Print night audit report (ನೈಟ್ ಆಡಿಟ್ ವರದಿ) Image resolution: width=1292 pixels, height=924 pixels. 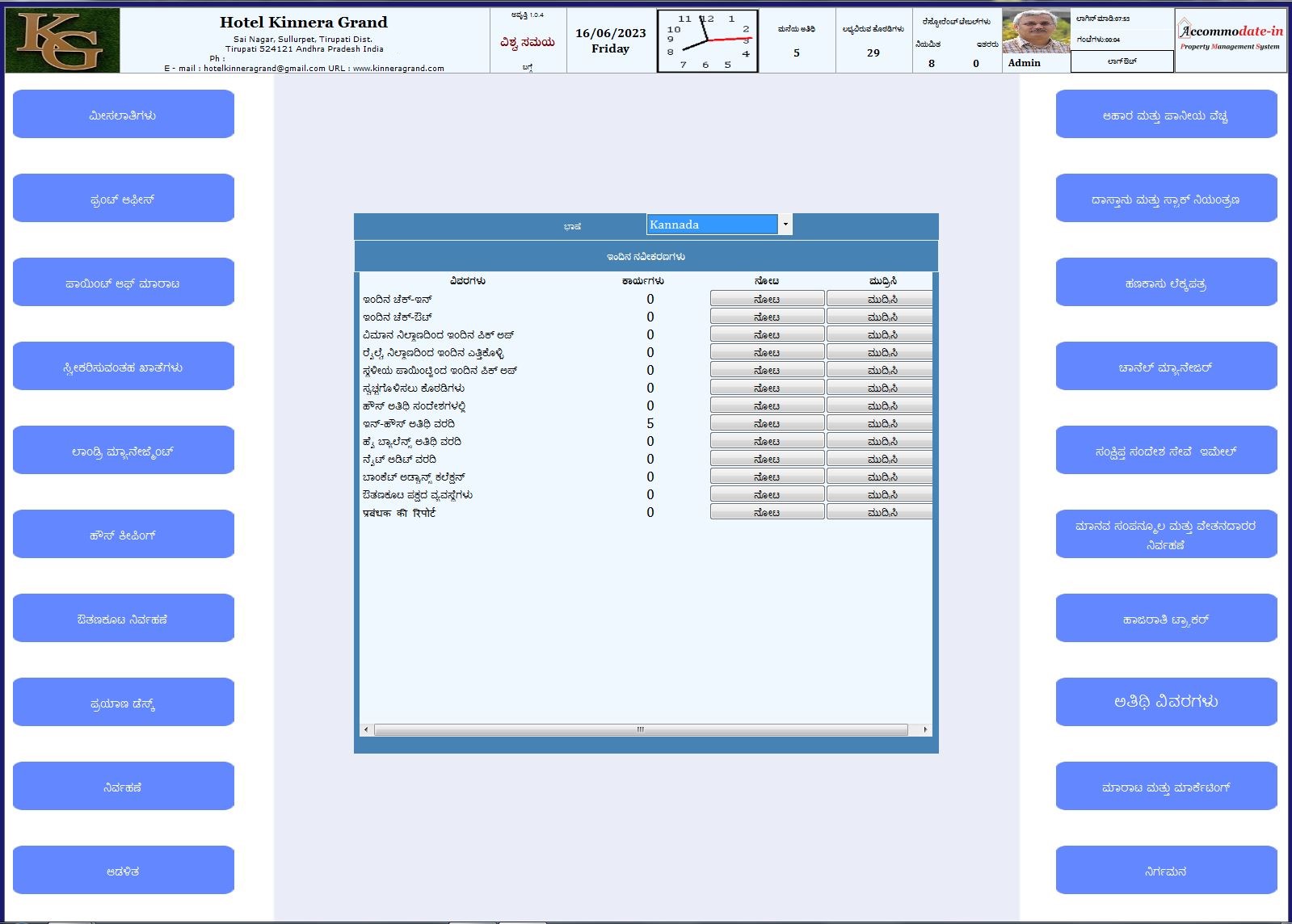pos(879,459)
